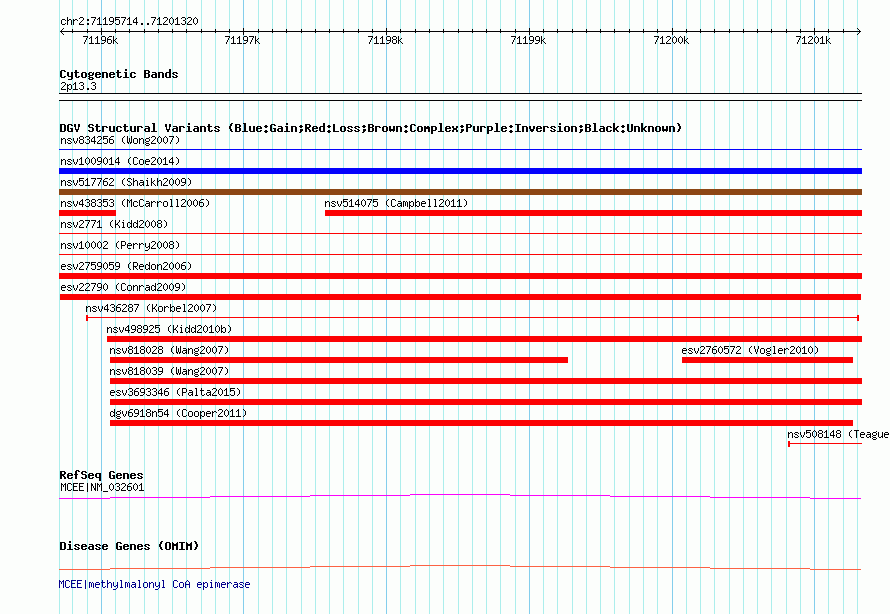Click the nsv498925 (Kidd2010b) variant label

click(169, 329)
